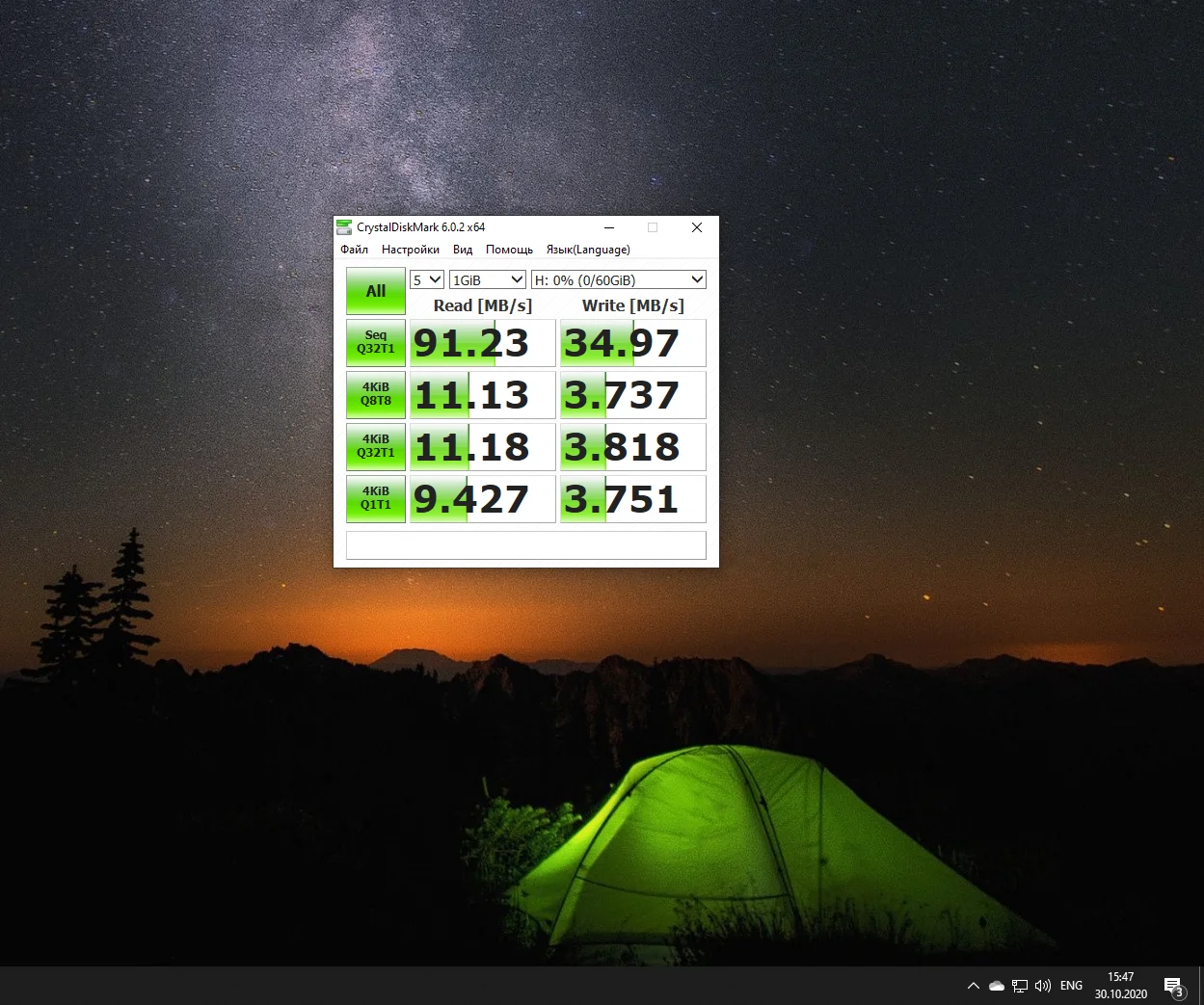This screenshot has height=1005, width=1204.
Task: Click the 9.427 read result
Action: pyautogui.click(x=483, y=499)
